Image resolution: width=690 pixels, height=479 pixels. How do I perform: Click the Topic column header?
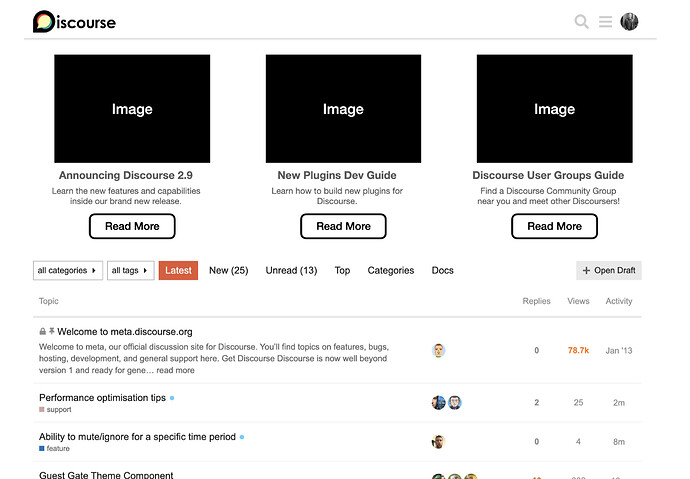48,301
